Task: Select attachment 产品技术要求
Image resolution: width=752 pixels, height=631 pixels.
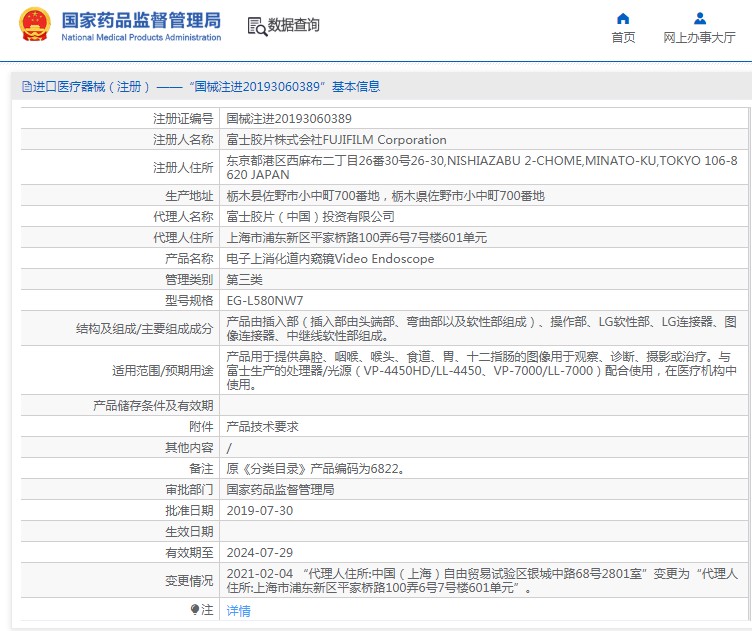Action: [x=262, y=427]
